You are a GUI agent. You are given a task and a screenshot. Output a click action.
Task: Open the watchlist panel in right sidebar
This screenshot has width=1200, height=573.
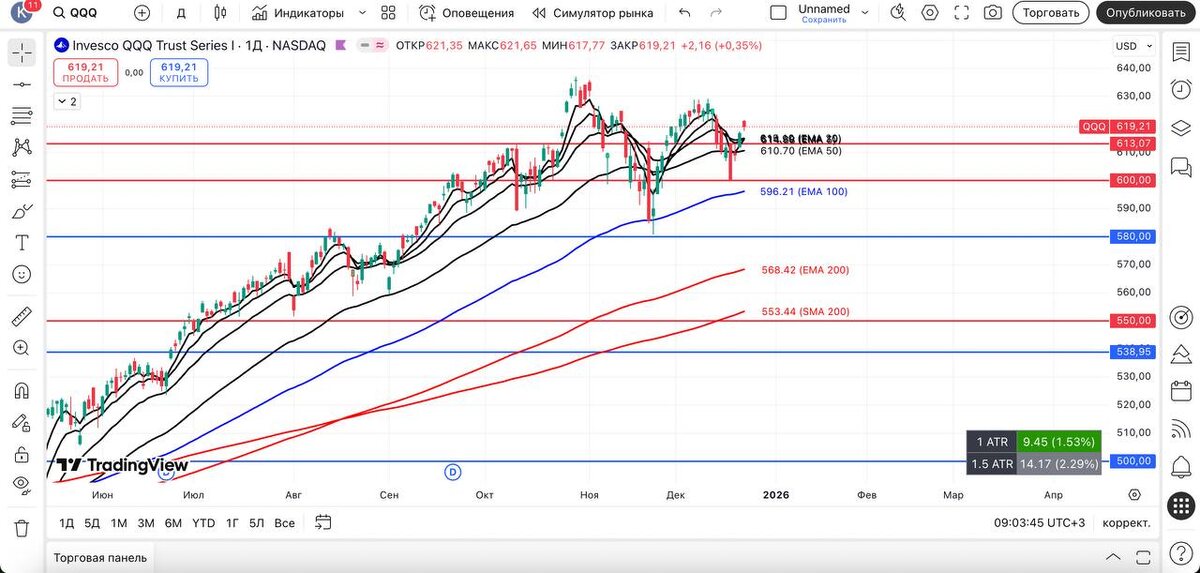1182,52
